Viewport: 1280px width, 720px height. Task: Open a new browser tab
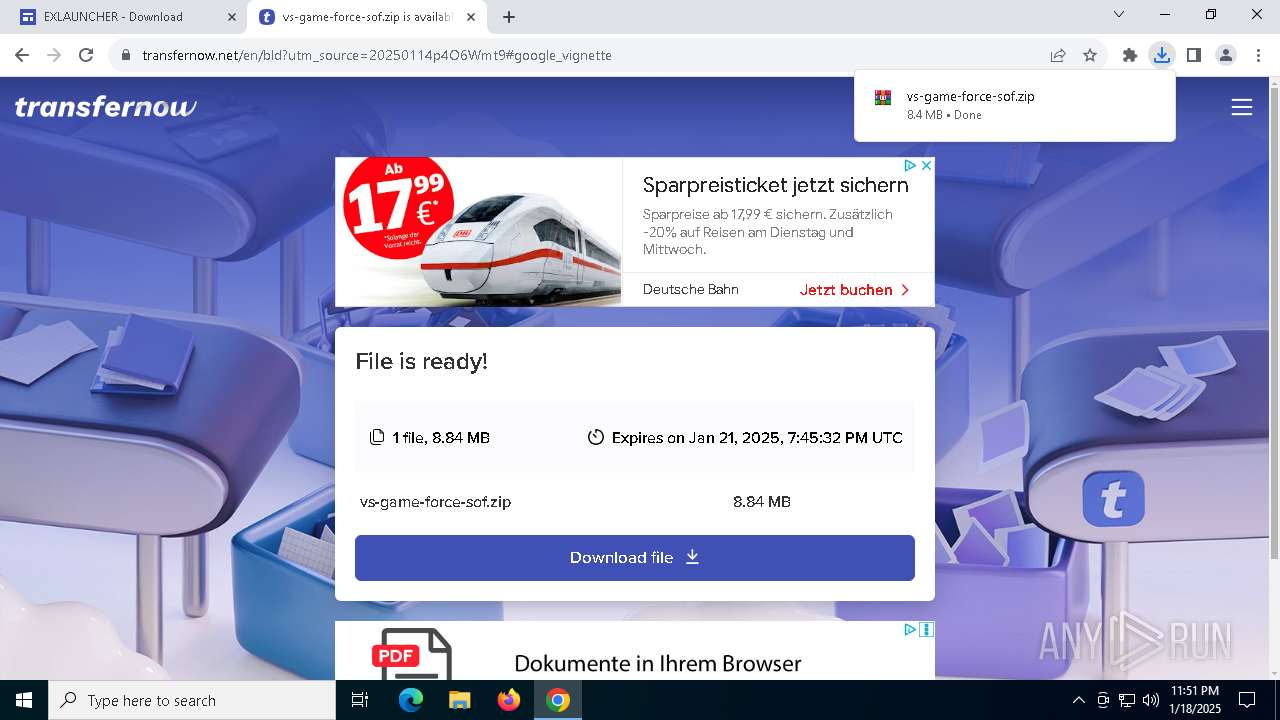click(x=509, y=16)
